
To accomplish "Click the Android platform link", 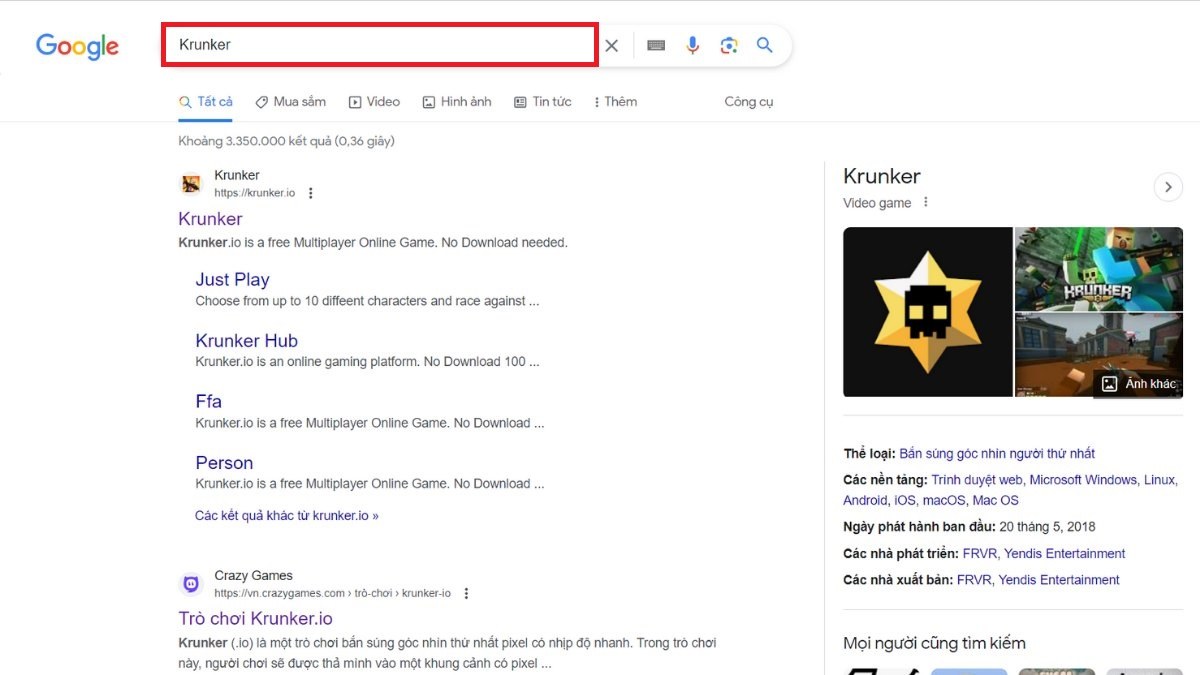I will click(865, 501).
